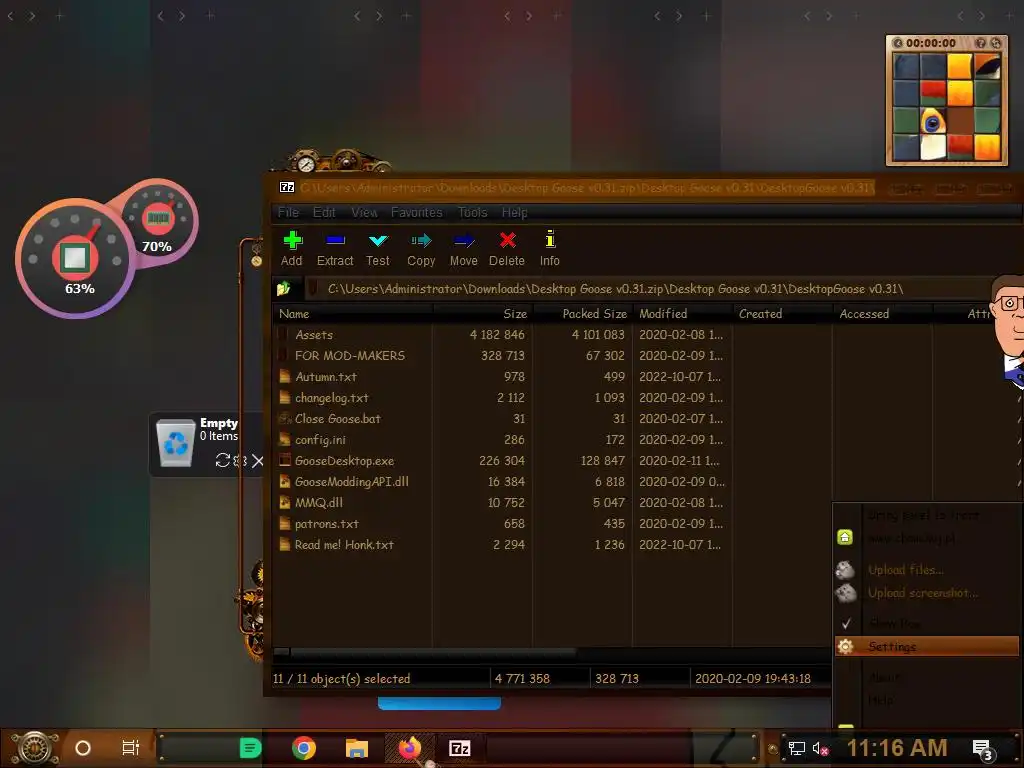This screenshot has width=1024, height=768.
Task: Open the File menu
Action: 288,212
